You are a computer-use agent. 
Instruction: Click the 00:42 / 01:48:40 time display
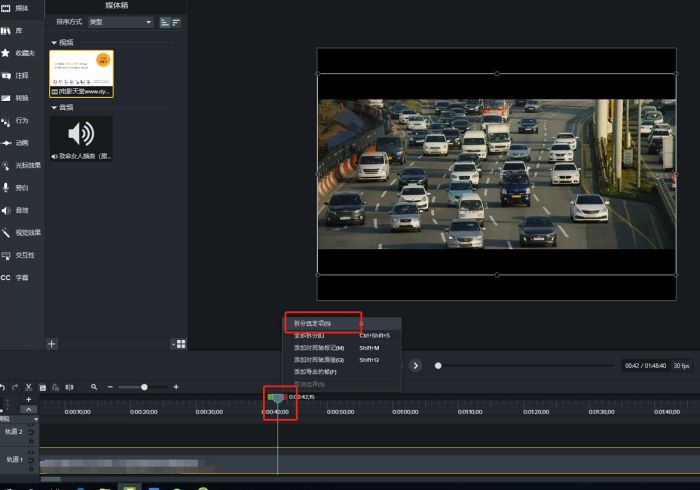coord(645,366)
